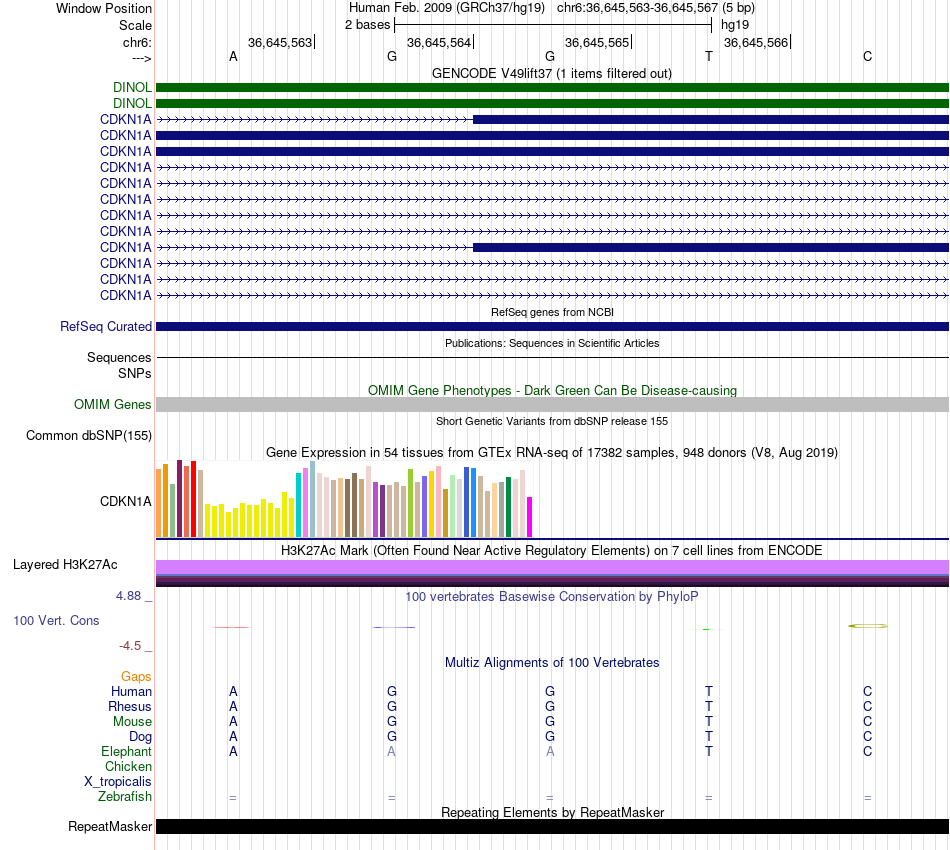Click Multiz Alignments of 100 Vertebrates title

pyautogui.click(x=552, y=662)
